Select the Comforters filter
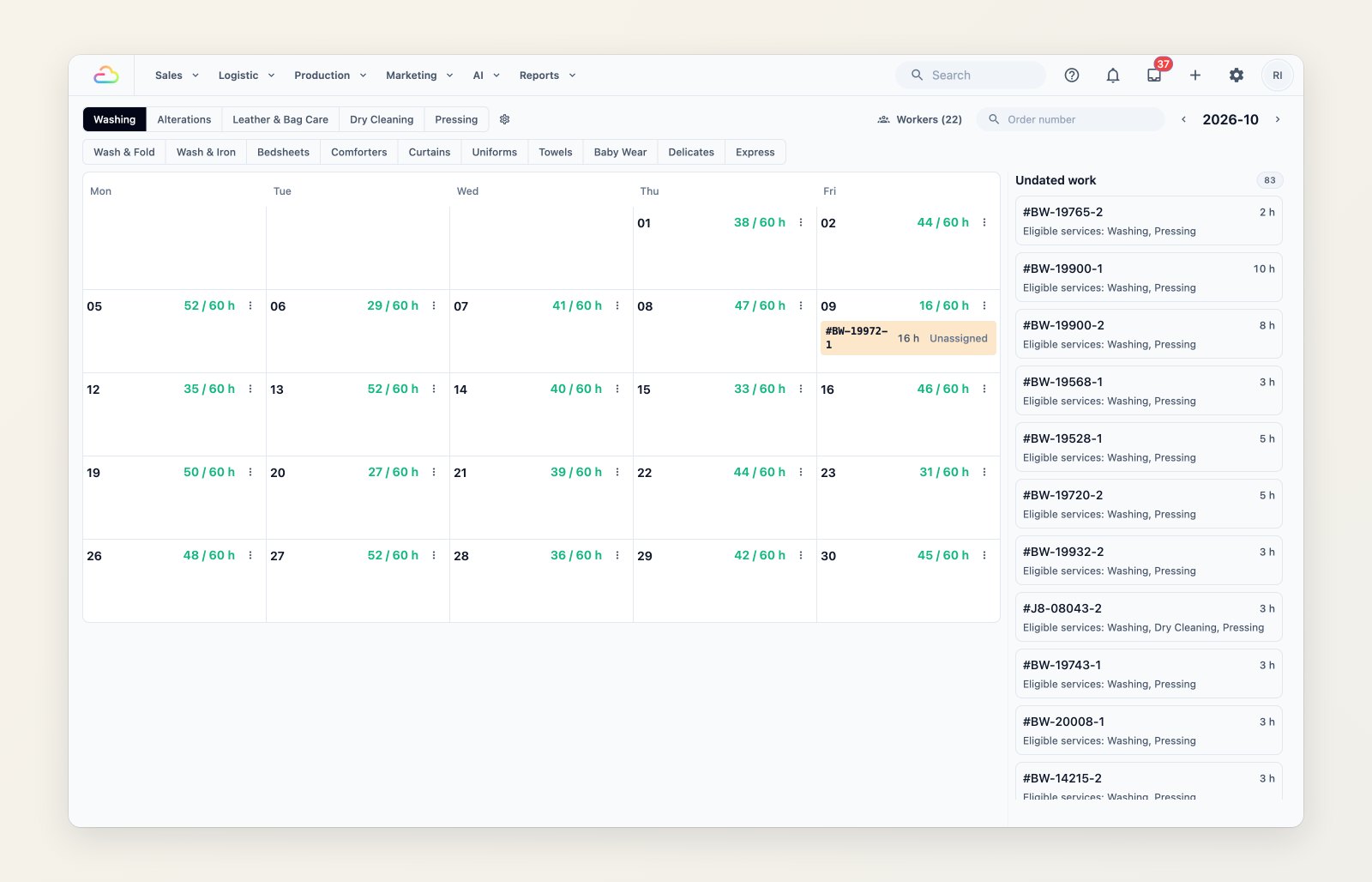The image size is (1372, 882). 359,152
